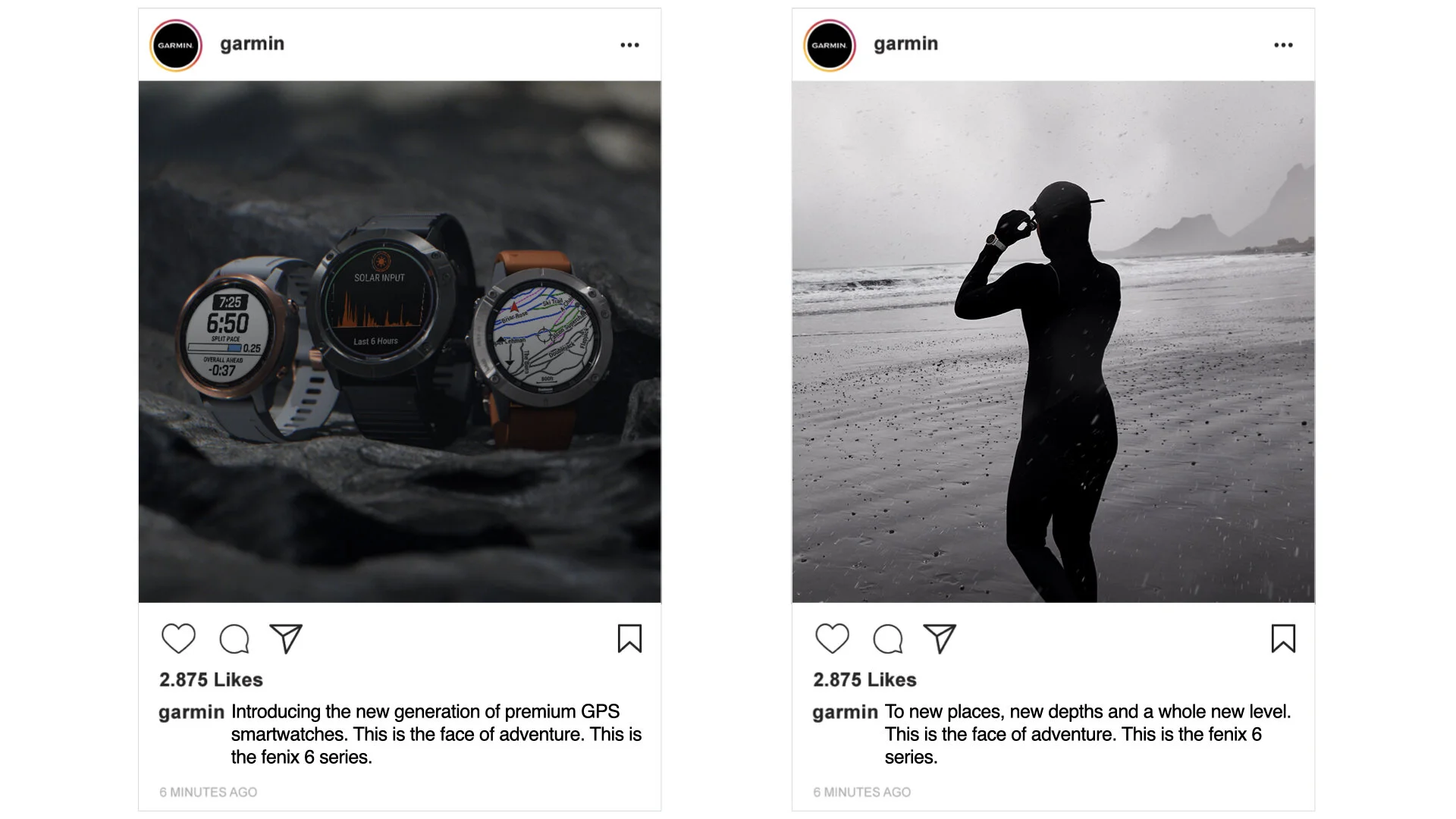Like the watches post with the heart icon
Screen dimensions: 1456x819
(x=179, y=639)
